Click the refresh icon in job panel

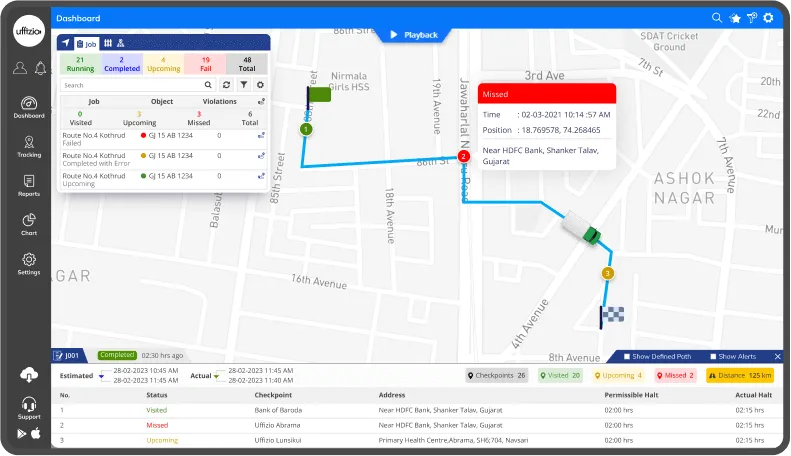point(227,86)
